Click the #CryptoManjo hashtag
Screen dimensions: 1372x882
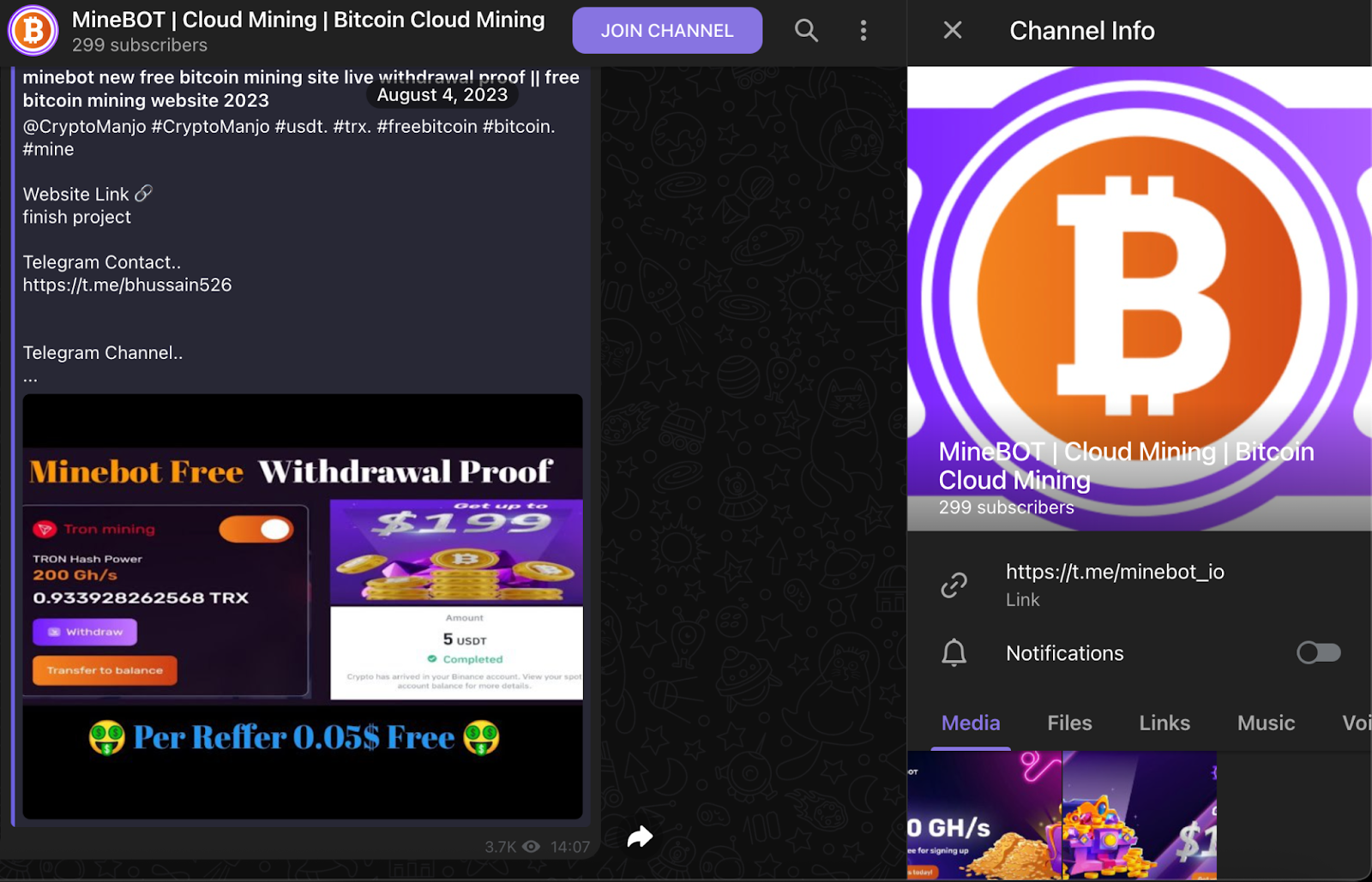pos(210,126)
